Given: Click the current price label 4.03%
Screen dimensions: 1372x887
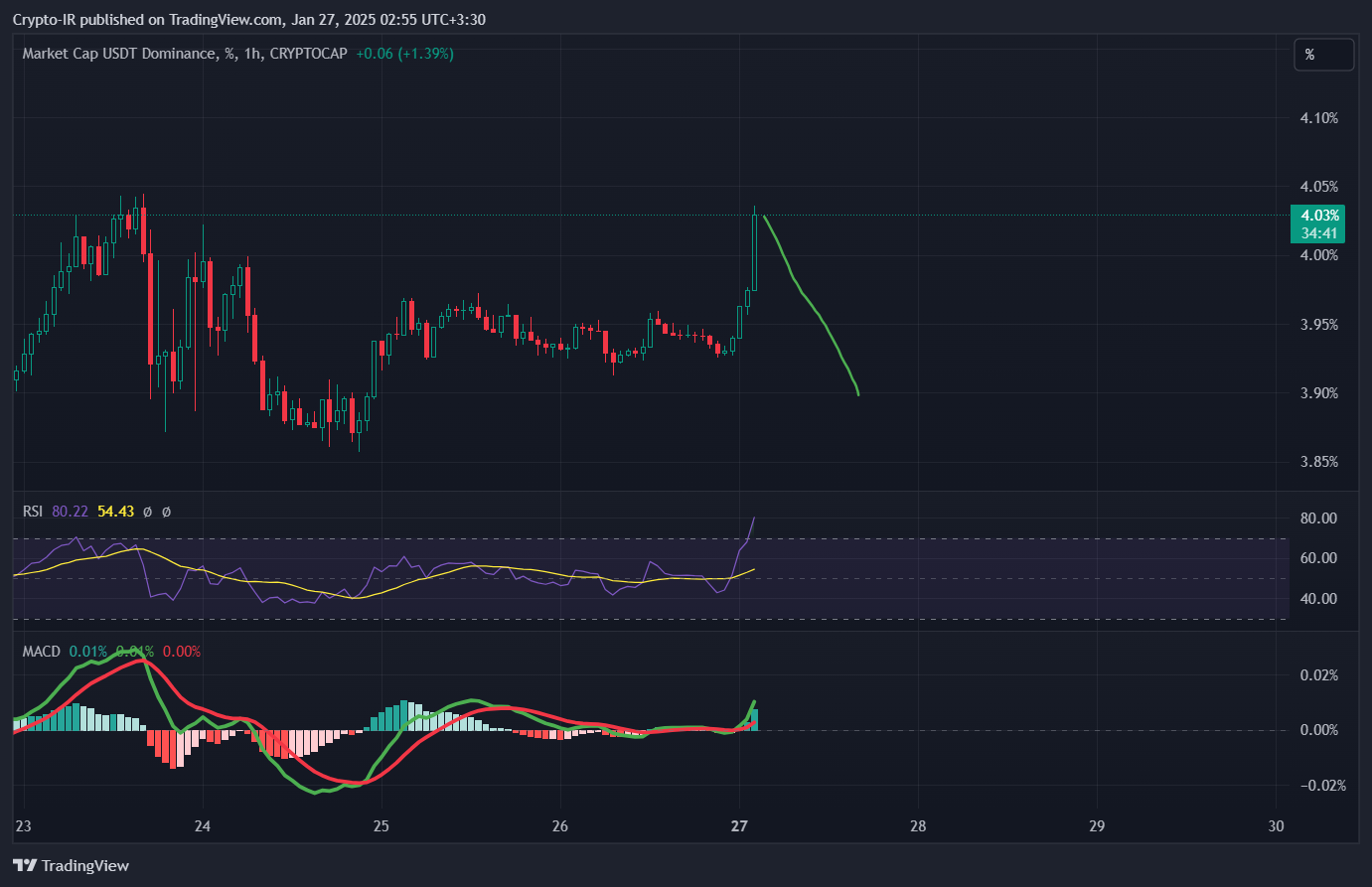Looking at the screenshot, I should coord(1319,216).
